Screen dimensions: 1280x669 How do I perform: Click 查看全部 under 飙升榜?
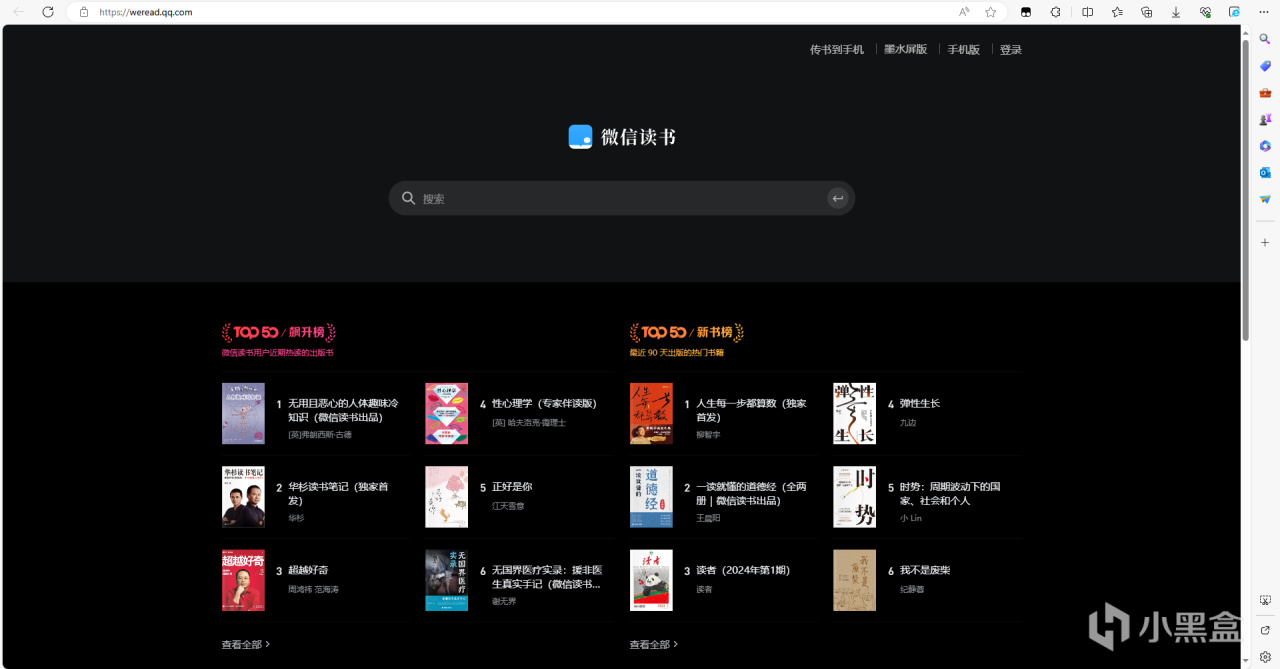pyautogui.click(x=246, y=645)
